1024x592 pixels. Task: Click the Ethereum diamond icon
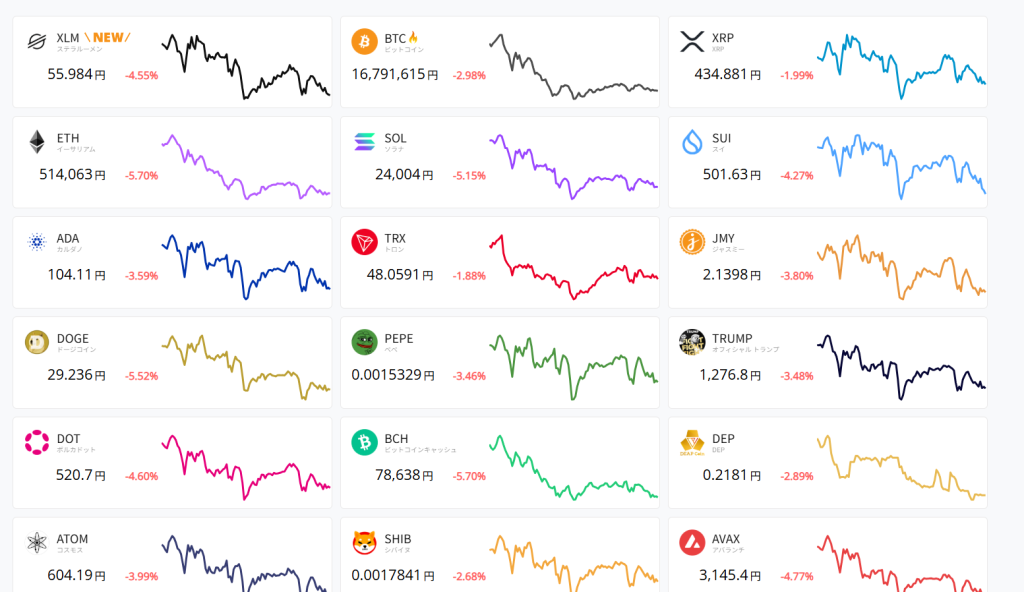37,142
